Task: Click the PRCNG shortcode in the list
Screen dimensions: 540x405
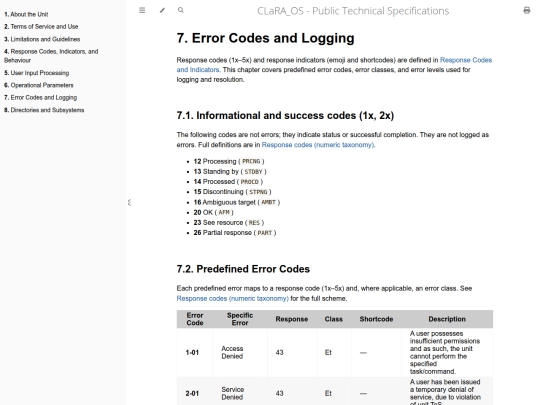Action: [x=251, y=161]
